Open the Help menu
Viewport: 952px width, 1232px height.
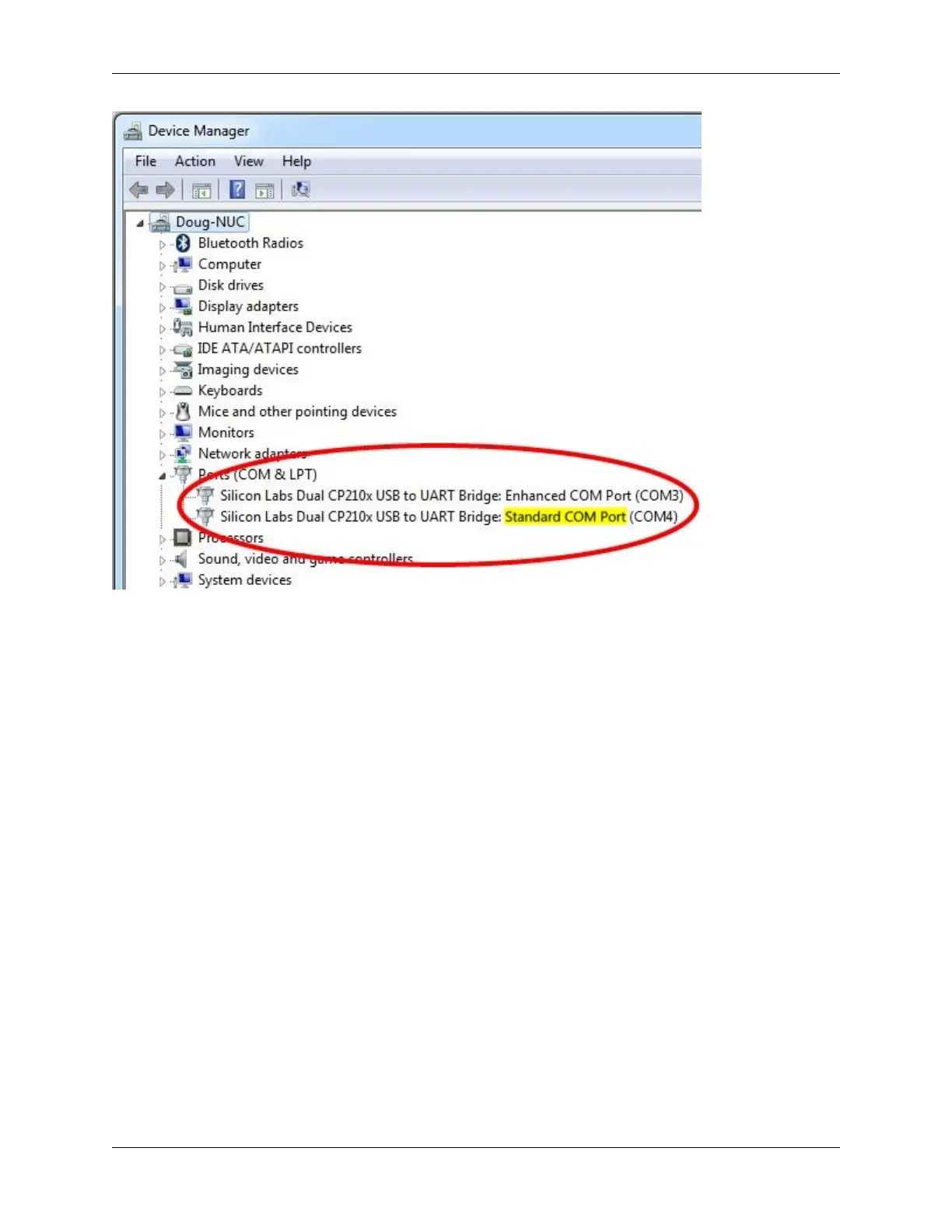pyautogui.click(x=296, y=161)
